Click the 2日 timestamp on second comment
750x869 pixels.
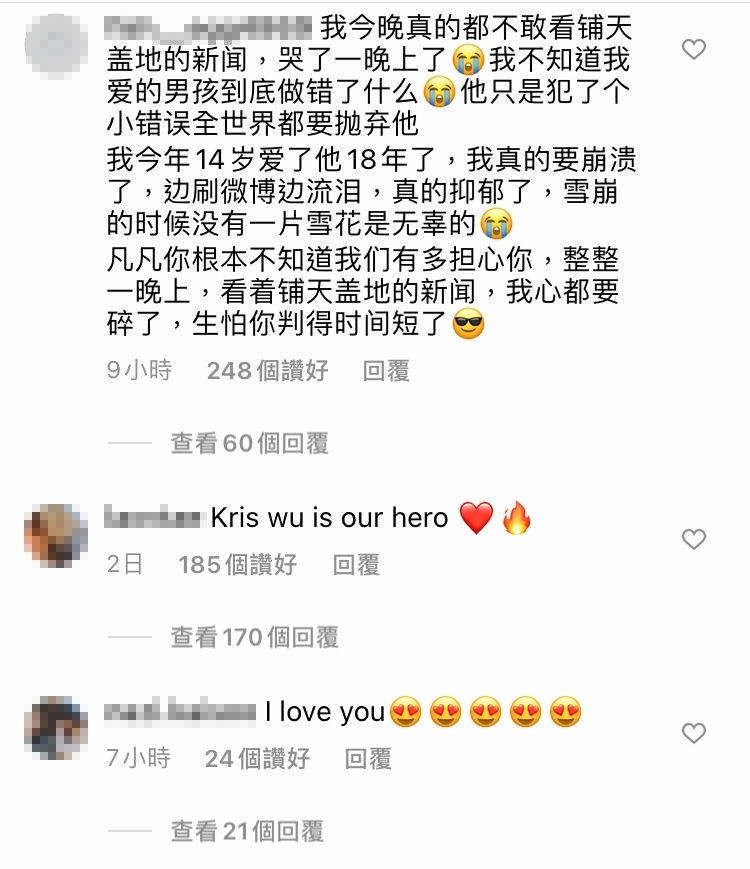(125, 565)
